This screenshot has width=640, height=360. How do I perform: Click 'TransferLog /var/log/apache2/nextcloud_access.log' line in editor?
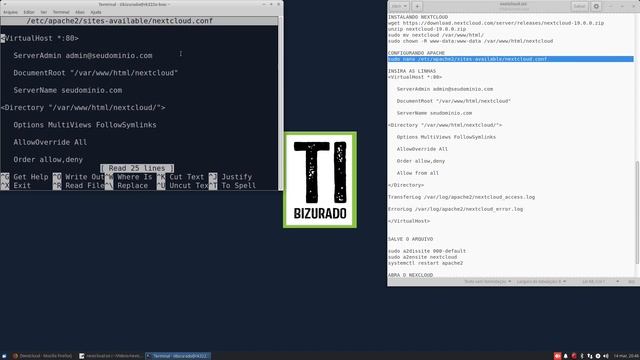(461, 197)
